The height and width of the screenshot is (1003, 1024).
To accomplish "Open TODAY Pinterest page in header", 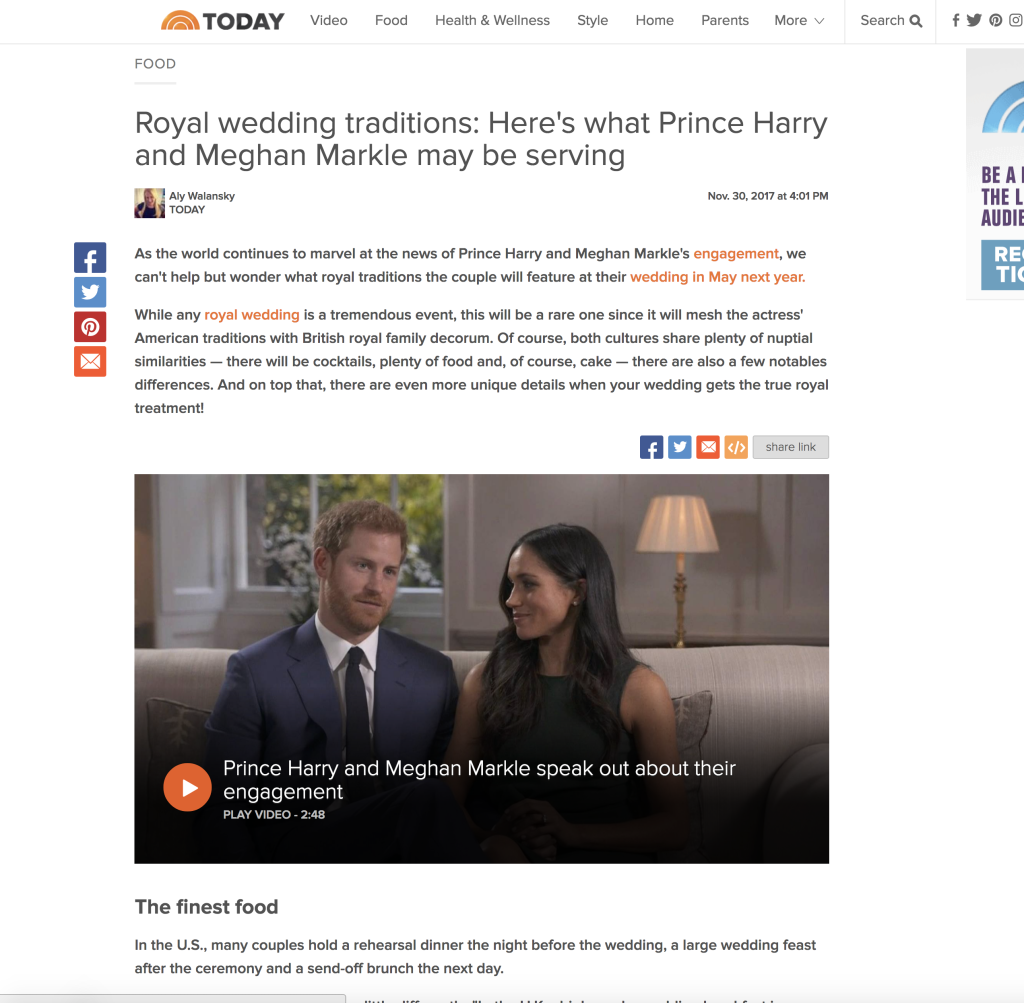I will 995,20.
